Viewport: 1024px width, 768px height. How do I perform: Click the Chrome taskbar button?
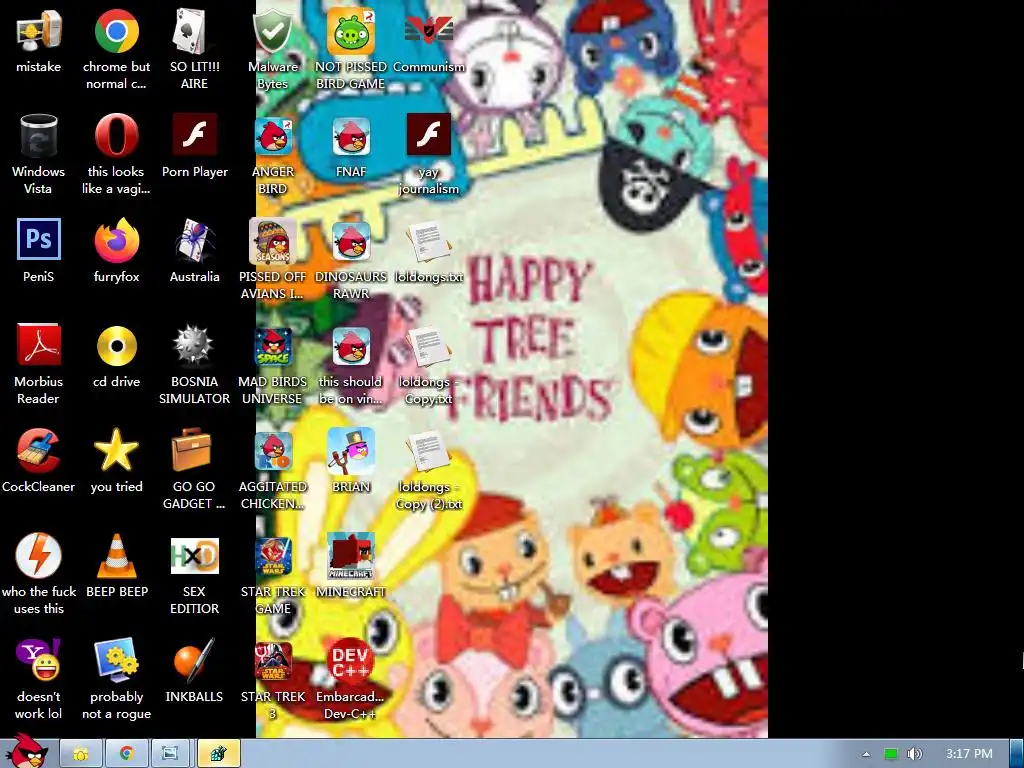point(127,754)
